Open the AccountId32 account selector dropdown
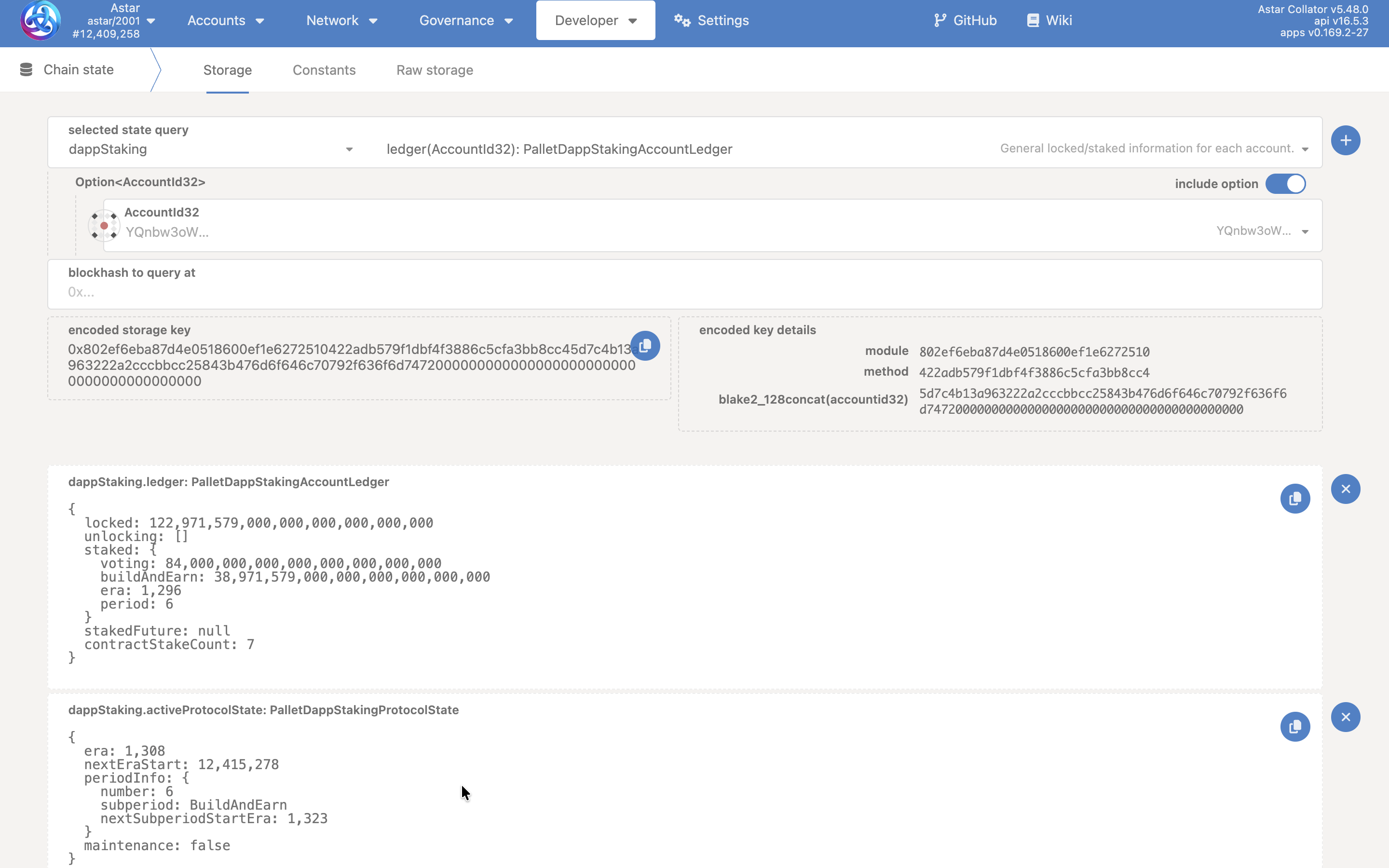The image size is (1389, 868). pyautogui.click(x=1304, y=232)
